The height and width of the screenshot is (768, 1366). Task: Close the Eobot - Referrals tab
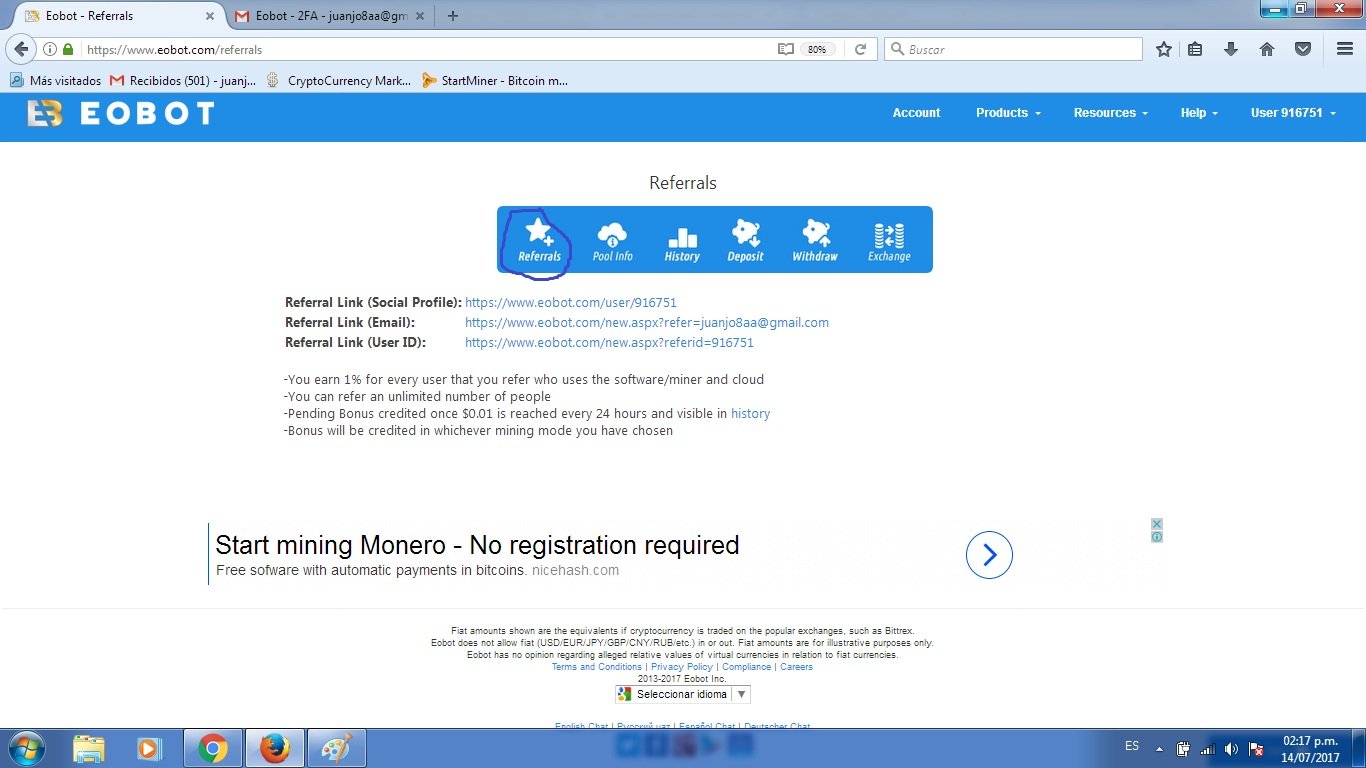pos(210,16)
